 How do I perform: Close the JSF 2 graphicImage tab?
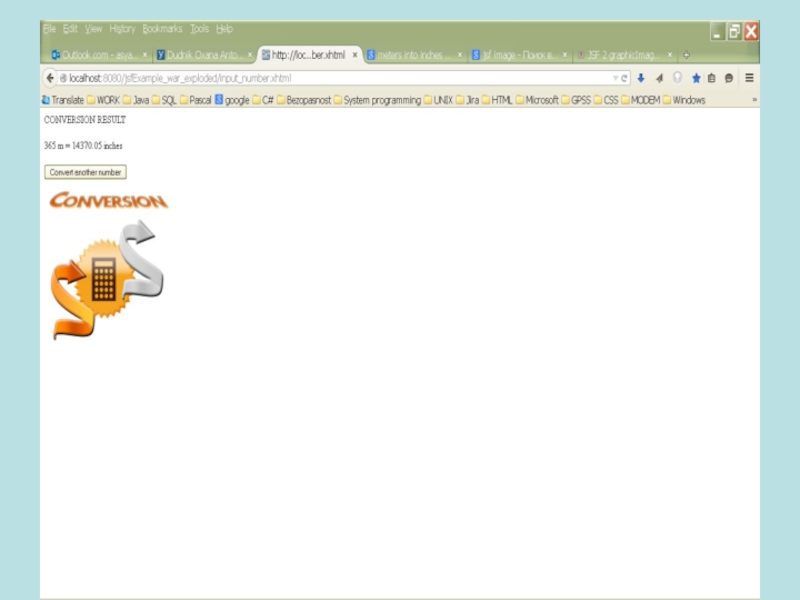670,55
